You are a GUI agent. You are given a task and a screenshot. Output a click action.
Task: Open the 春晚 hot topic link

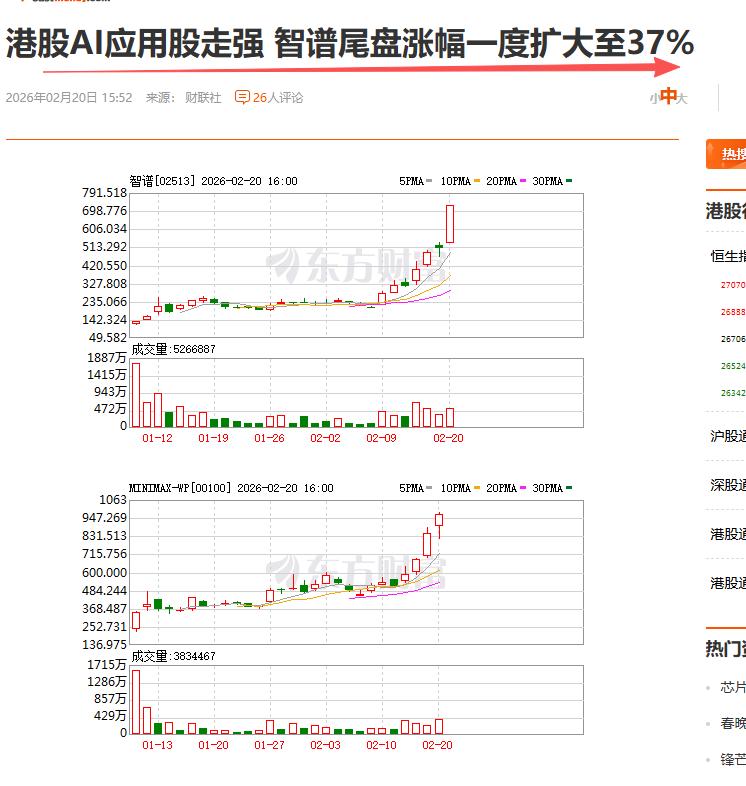733,723
